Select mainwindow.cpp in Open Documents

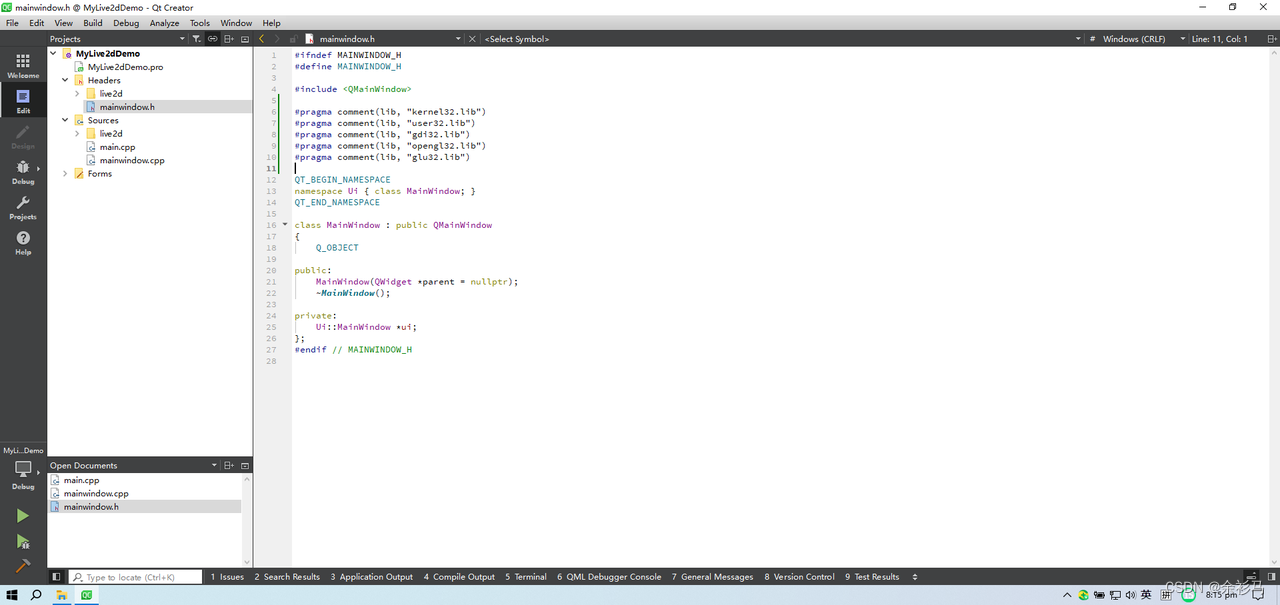(x=96, y=493)
